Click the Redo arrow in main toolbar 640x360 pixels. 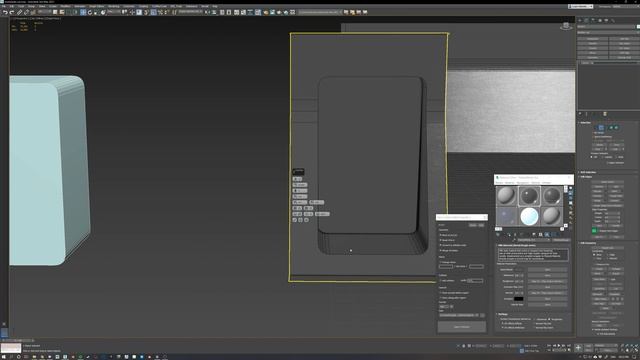coord(11,12)
